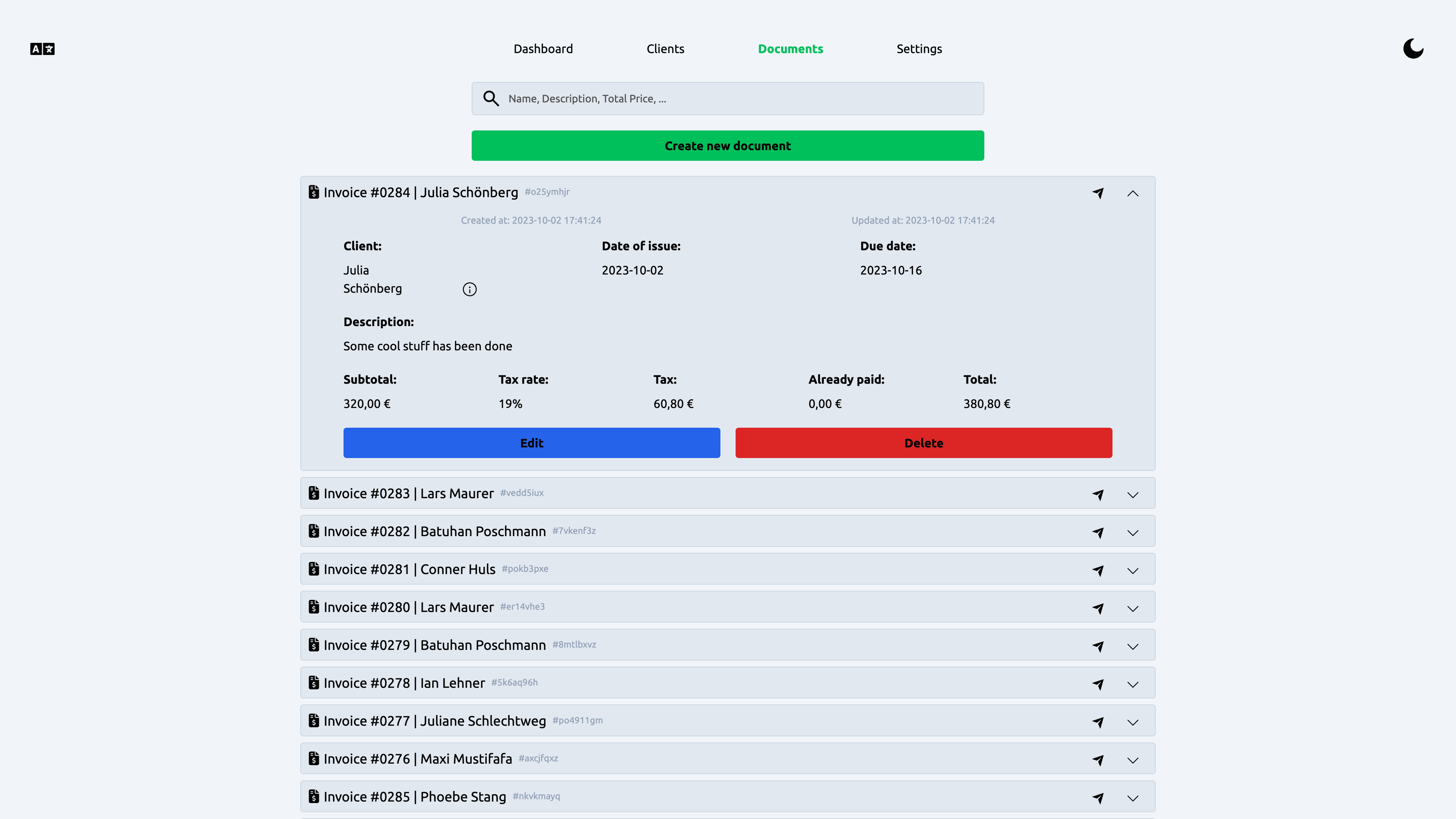The height and width of the screenshot is (819, 1456).
Task: Send Invoice #0284 with paper plane icon
Action: coord(1098,193)
